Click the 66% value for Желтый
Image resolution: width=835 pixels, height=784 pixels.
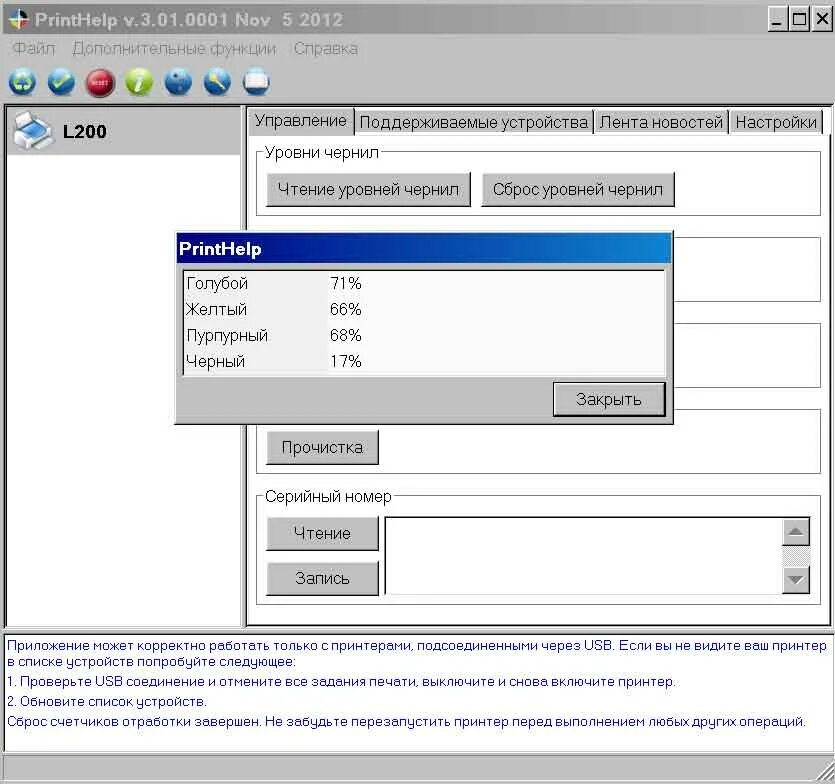pyautogui.click(x=346, y=309)
